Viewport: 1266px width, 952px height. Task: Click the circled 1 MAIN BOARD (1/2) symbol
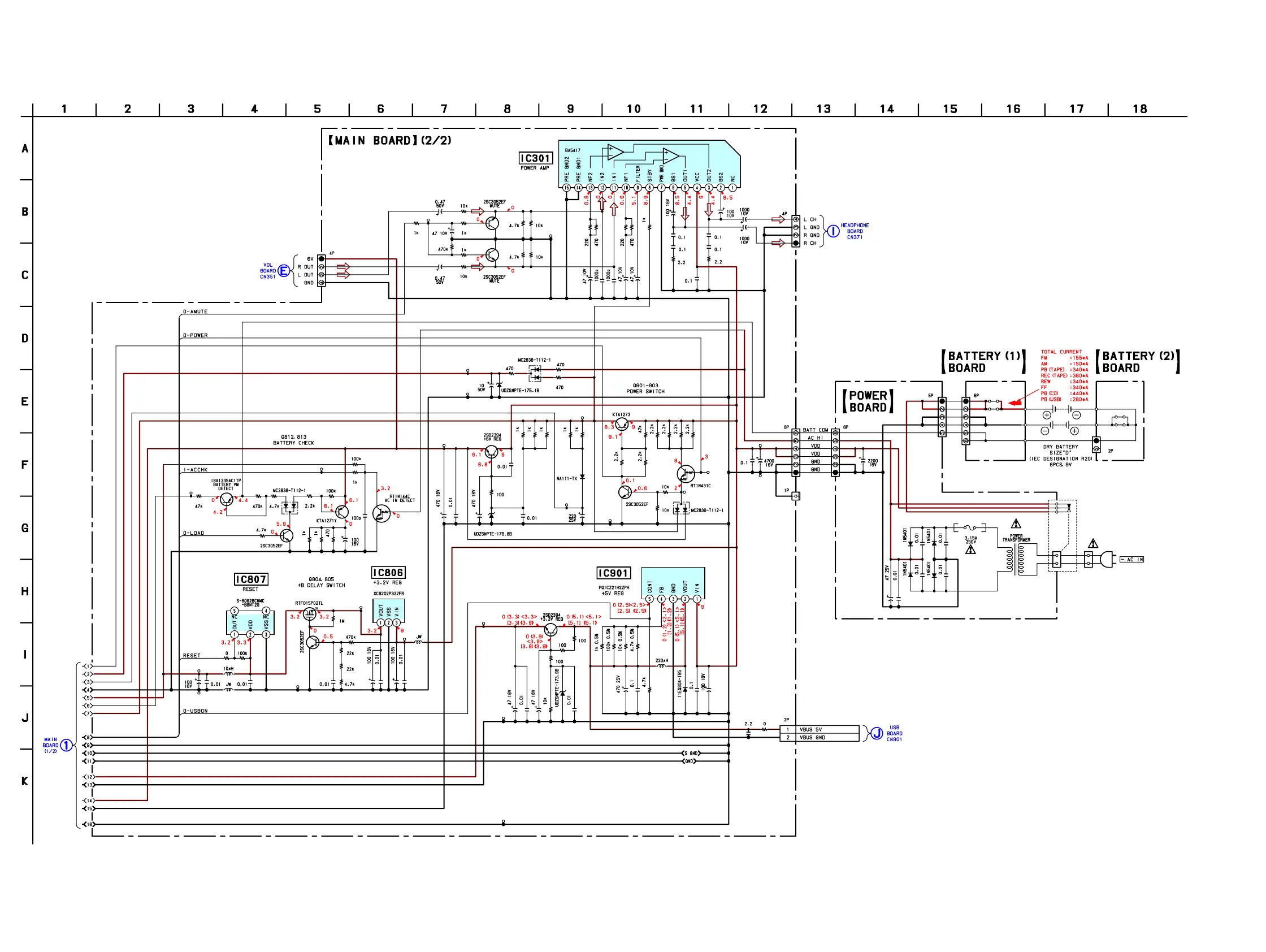click(x=67, y=745)
